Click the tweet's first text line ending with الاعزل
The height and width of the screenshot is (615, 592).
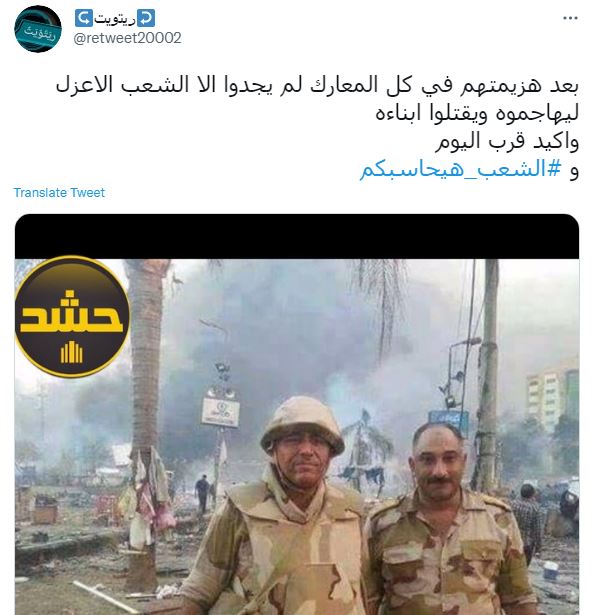pyautogui.click(x=317, y=86)
